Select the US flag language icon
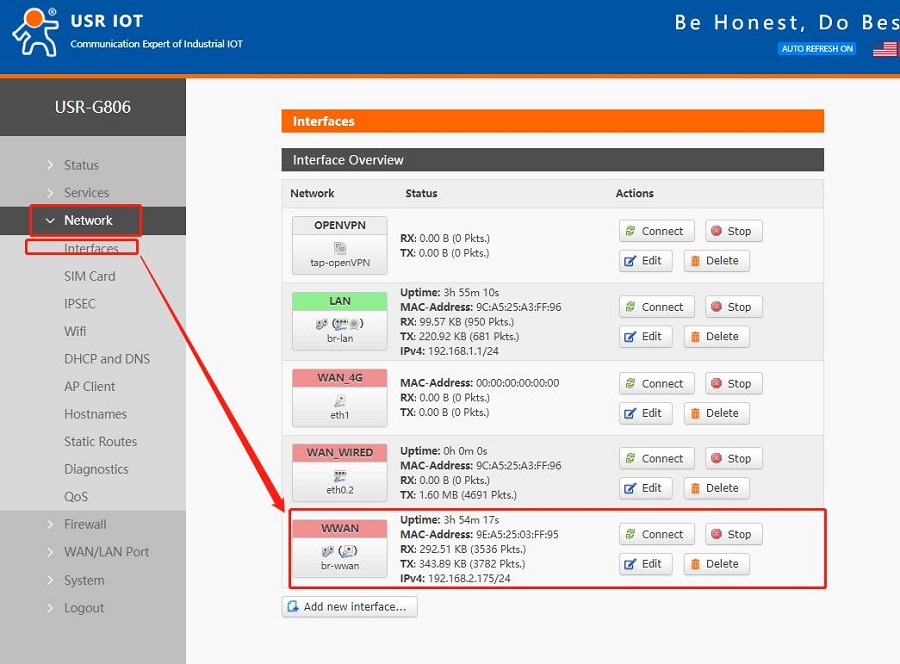 [x=885, y=49]
